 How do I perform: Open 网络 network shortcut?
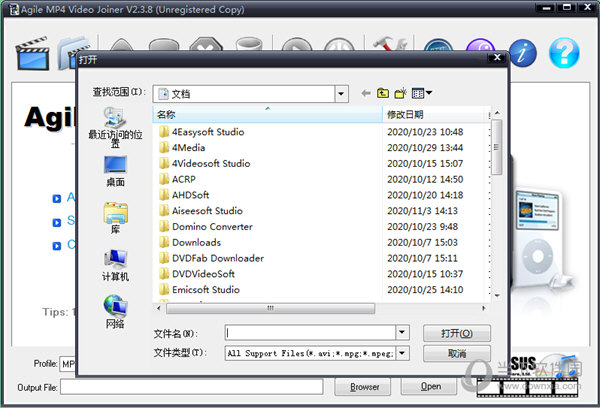[x=115, y=312]
